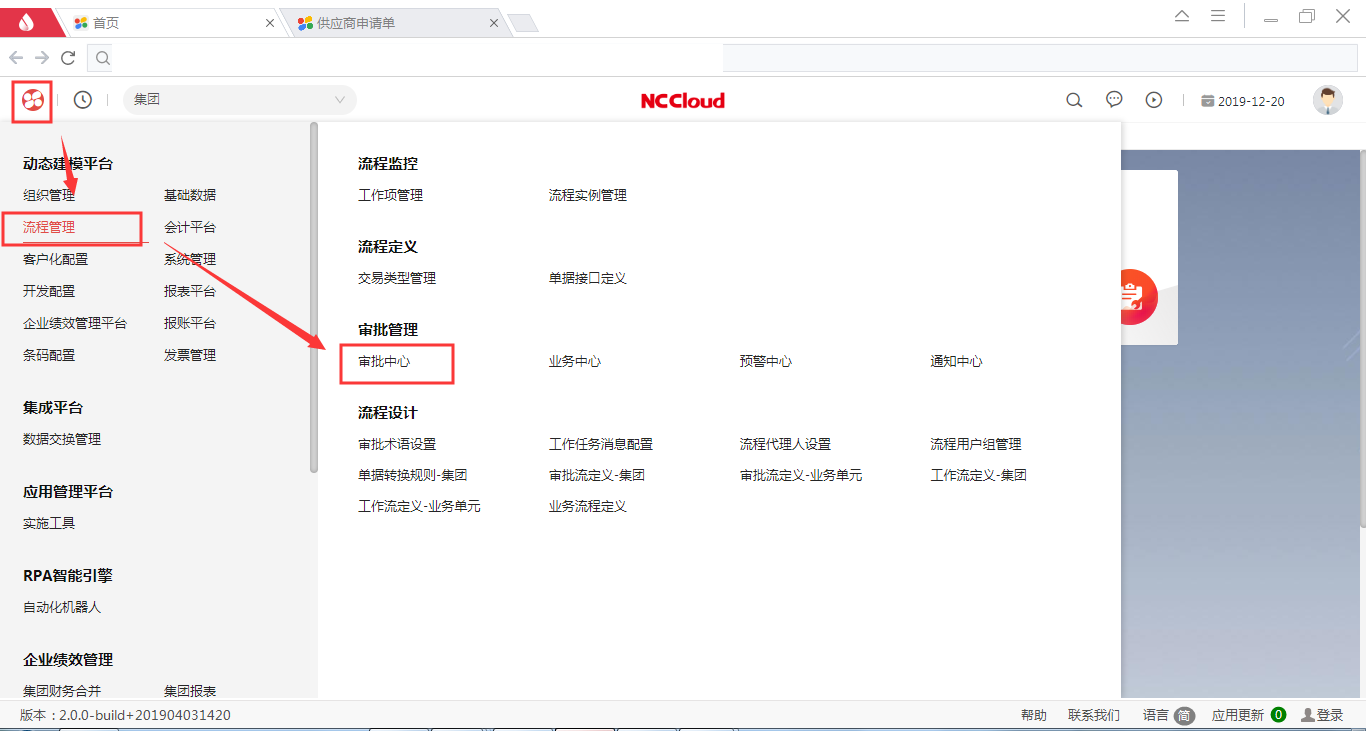
Task: Switch to the 供应商申请单 tab
Action: coord(390,22)
